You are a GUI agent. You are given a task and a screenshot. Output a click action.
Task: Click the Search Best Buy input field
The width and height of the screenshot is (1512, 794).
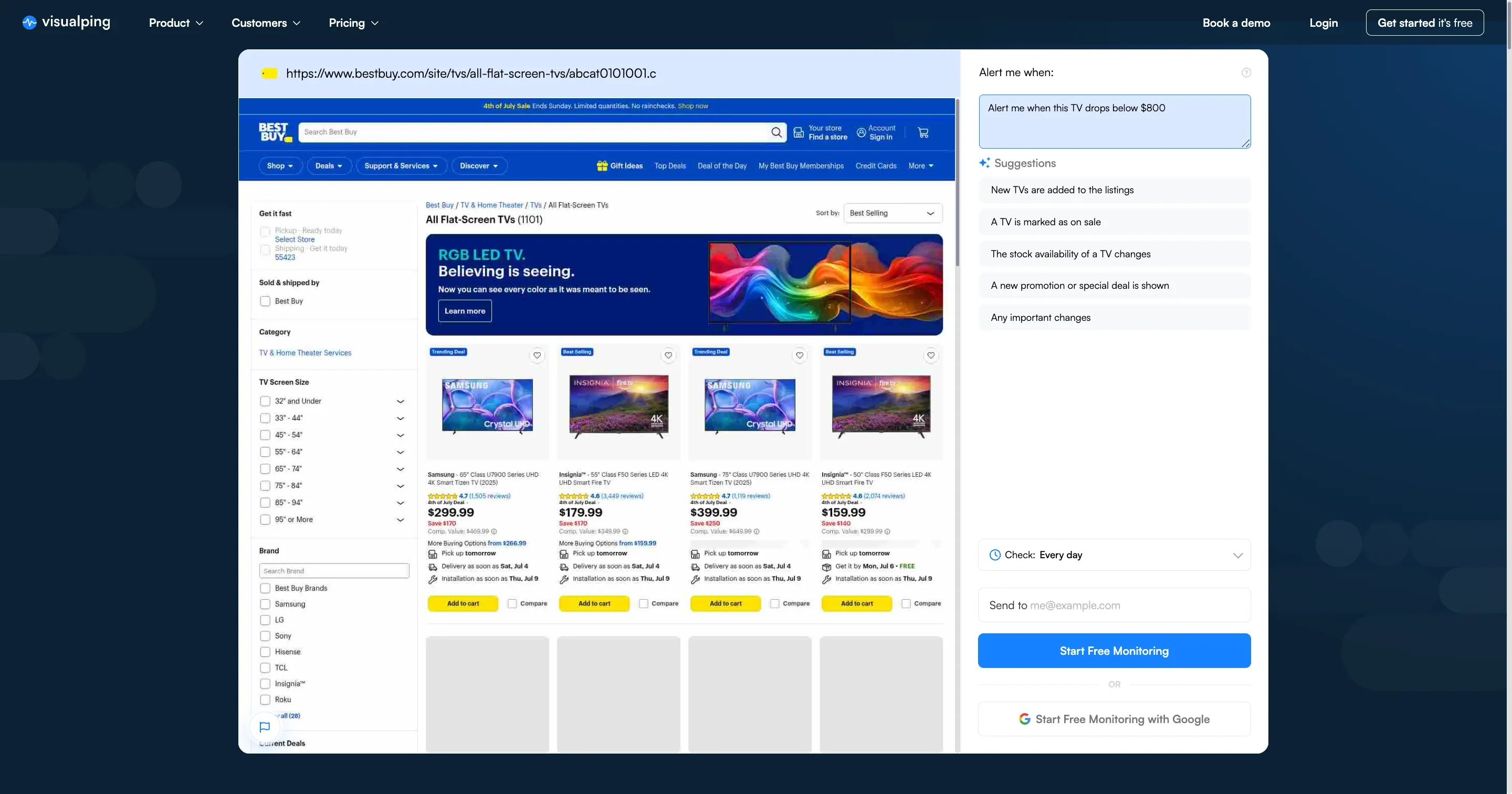pyautogui.click(x=533, y=132)
